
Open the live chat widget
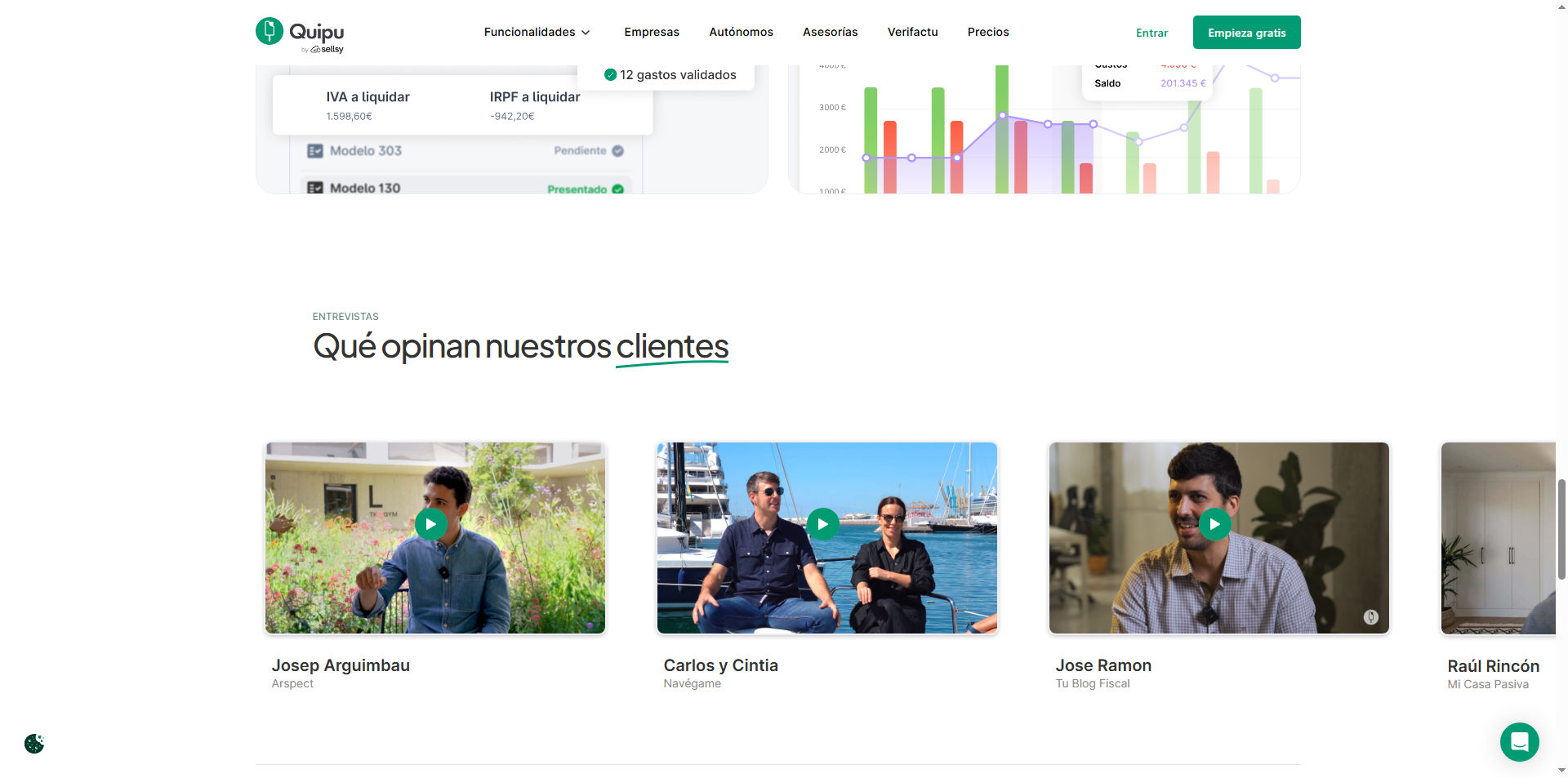pyautogui.click(x=1519, y=741)
